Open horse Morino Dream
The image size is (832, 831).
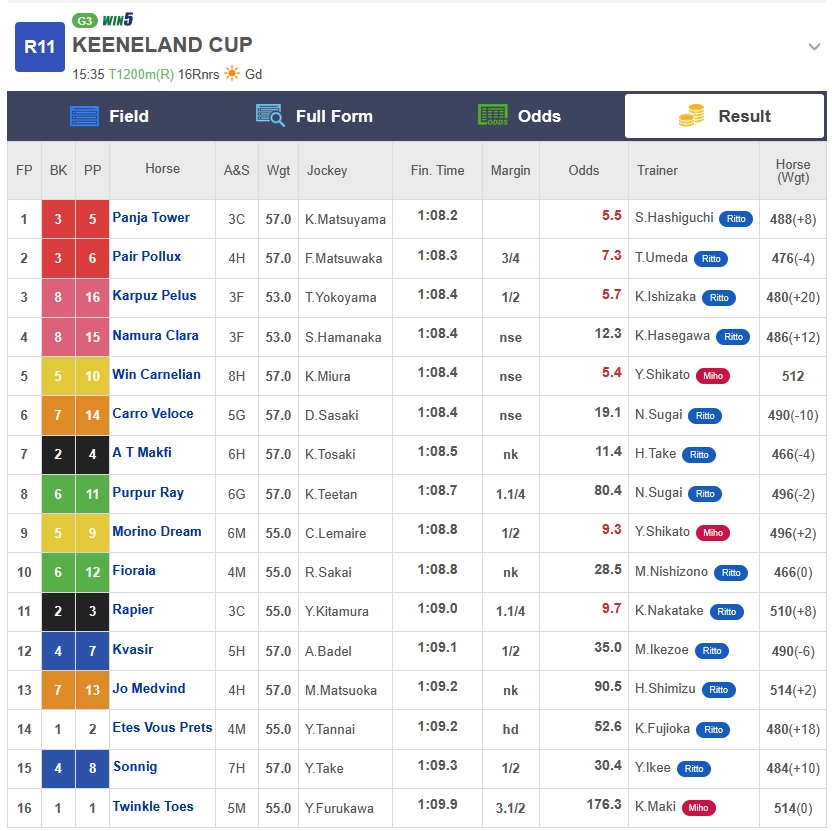coord(157,532)
